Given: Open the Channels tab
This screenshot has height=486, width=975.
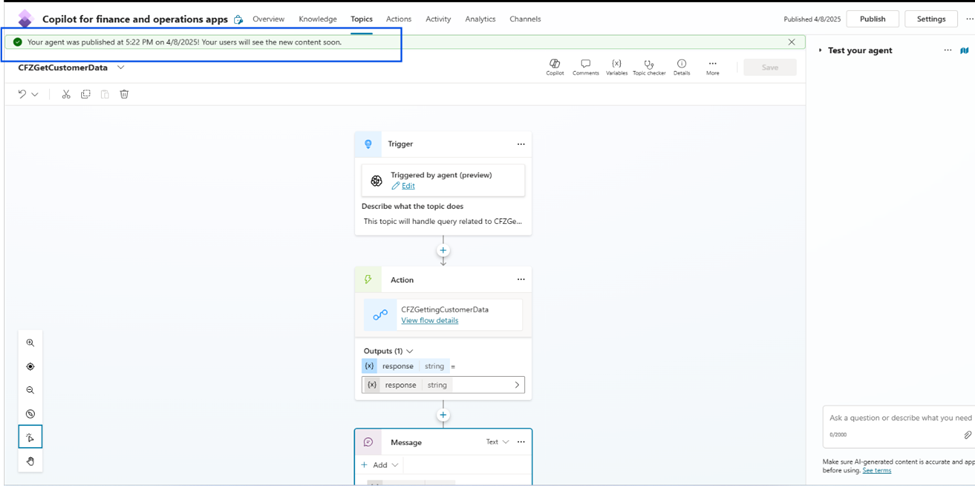Looking at the screenshot, I should click(x=525, y=19).
